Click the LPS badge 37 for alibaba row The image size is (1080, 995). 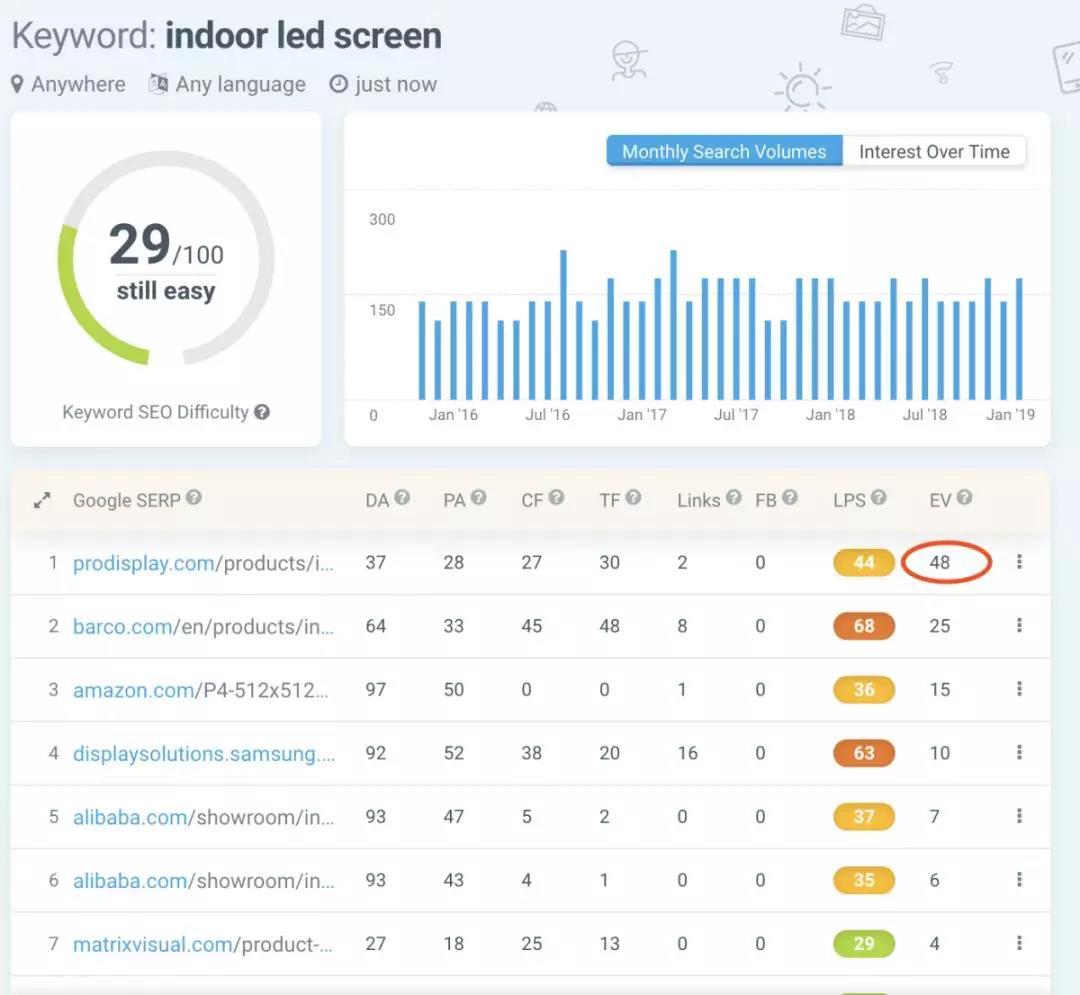coord(864,817)
